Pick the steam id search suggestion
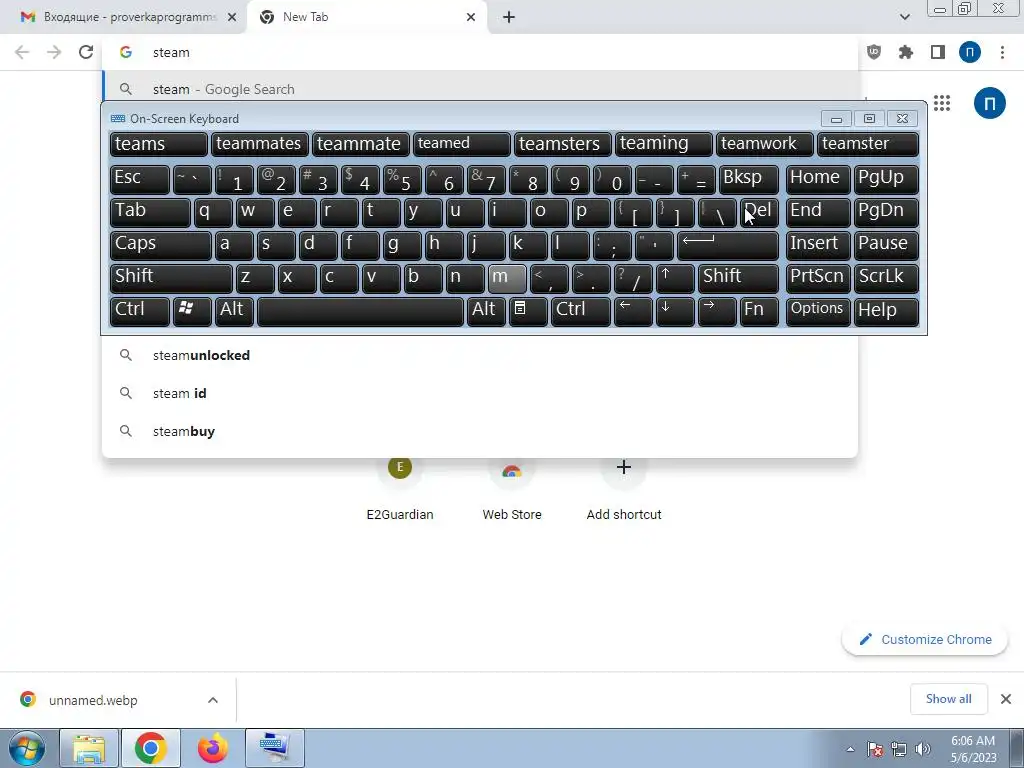This screenshot has height=768, width=1024. [x=480, y=393]
